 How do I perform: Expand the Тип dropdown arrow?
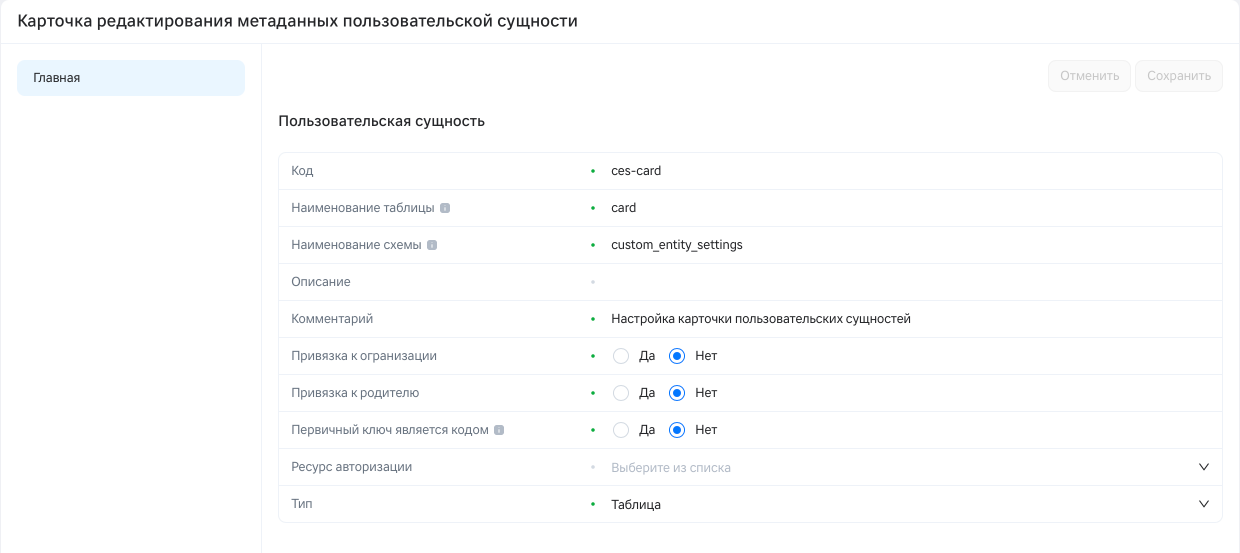tap(1204, 504)
